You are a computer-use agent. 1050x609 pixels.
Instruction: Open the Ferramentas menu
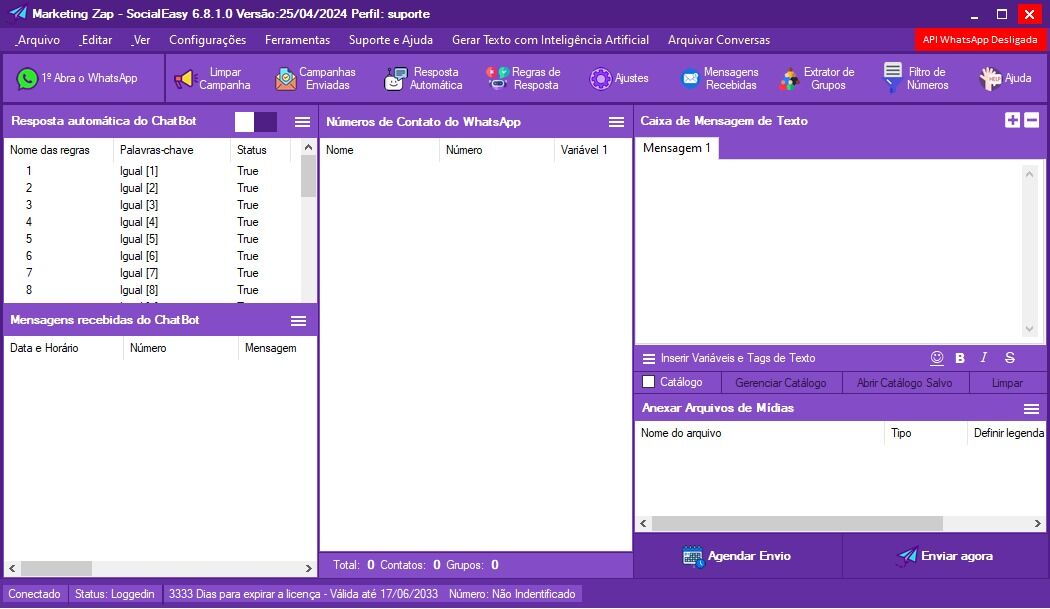pos(297,40)
